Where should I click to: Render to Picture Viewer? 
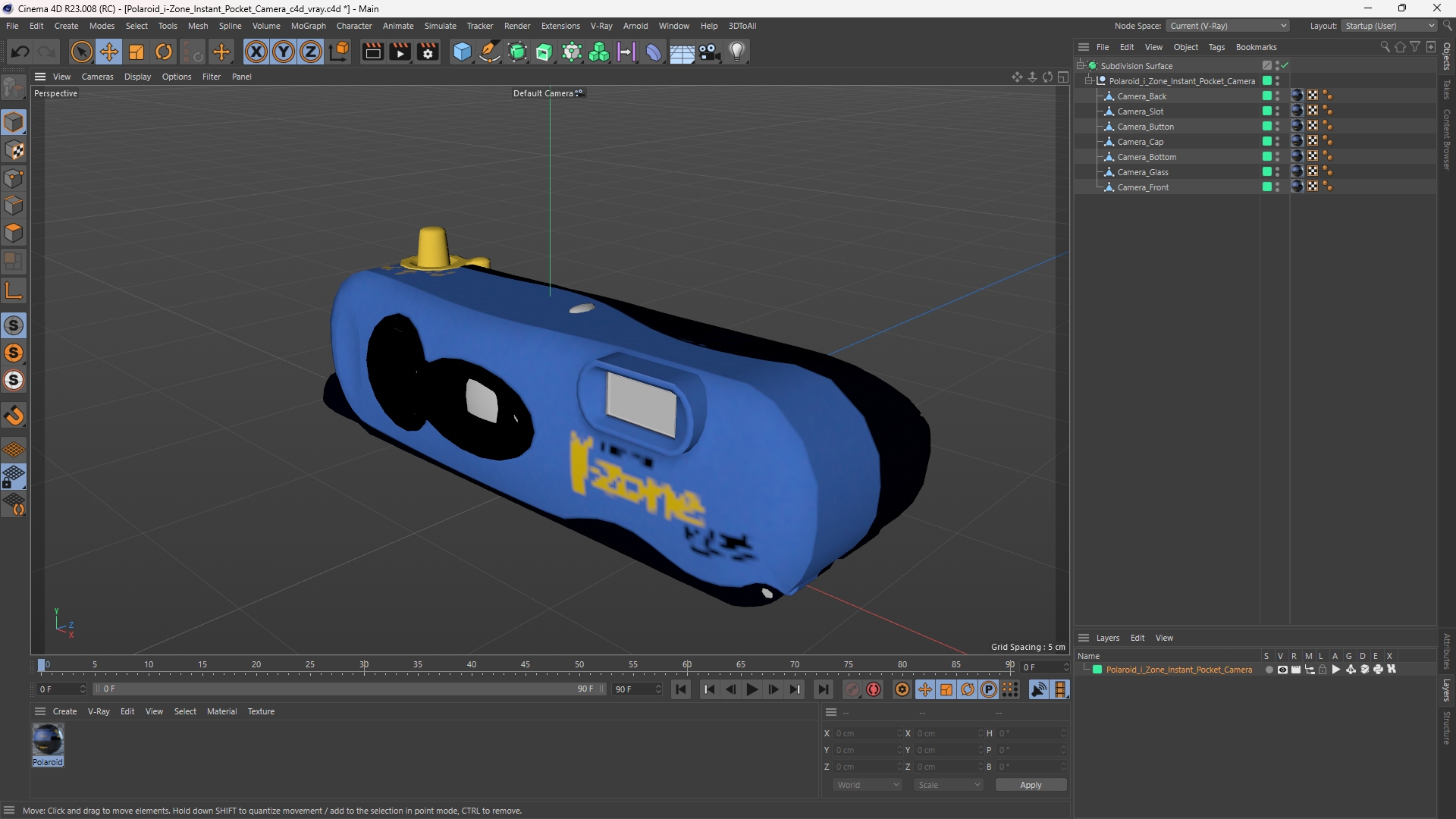[400, 52]
